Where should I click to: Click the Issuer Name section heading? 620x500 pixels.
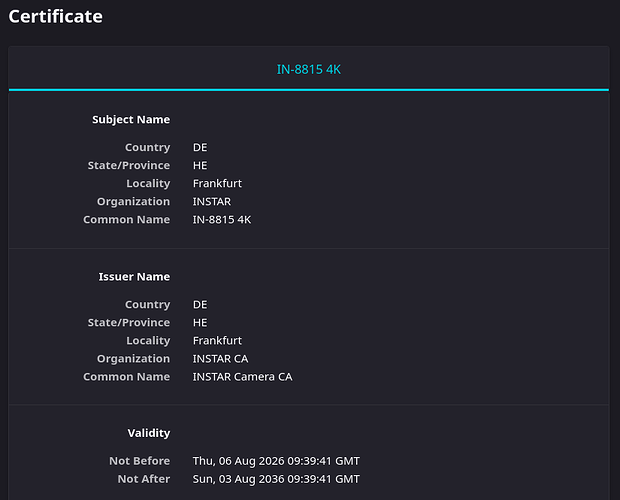tap(134, 277)
